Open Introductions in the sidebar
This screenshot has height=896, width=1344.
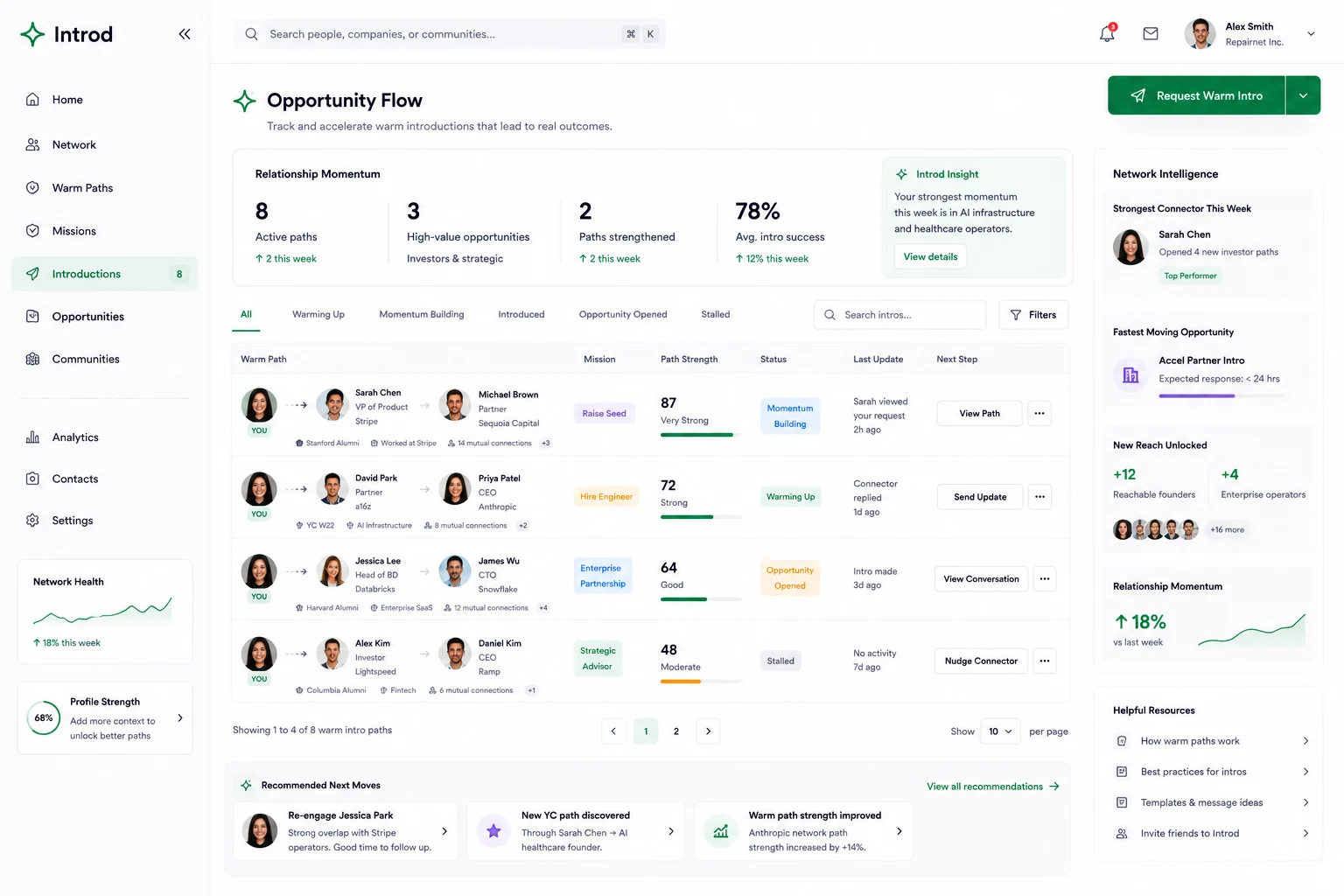tap(105, 274)
